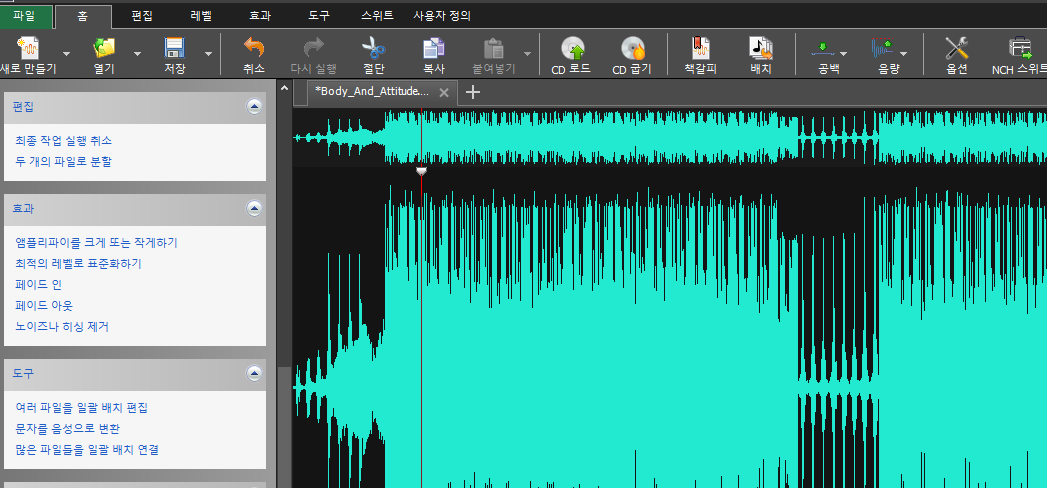The width and height of the screenshot is (1047, 488).
Task: Click 노이즈나 히싱 제거 link
Action: click(x=61, y=327)
